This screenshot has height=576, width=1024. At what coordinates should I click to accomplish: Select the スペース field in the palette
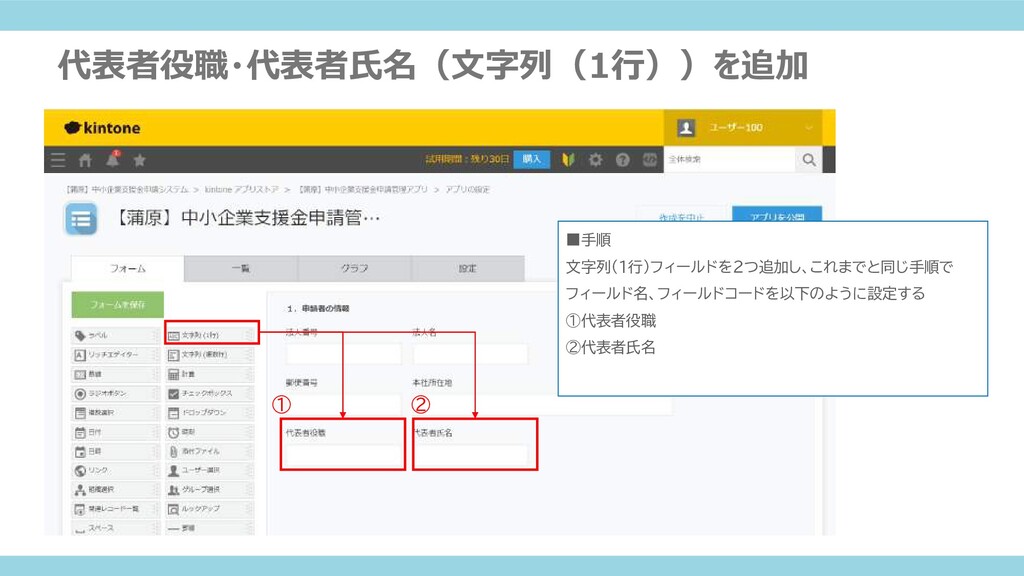coord(114,528)
